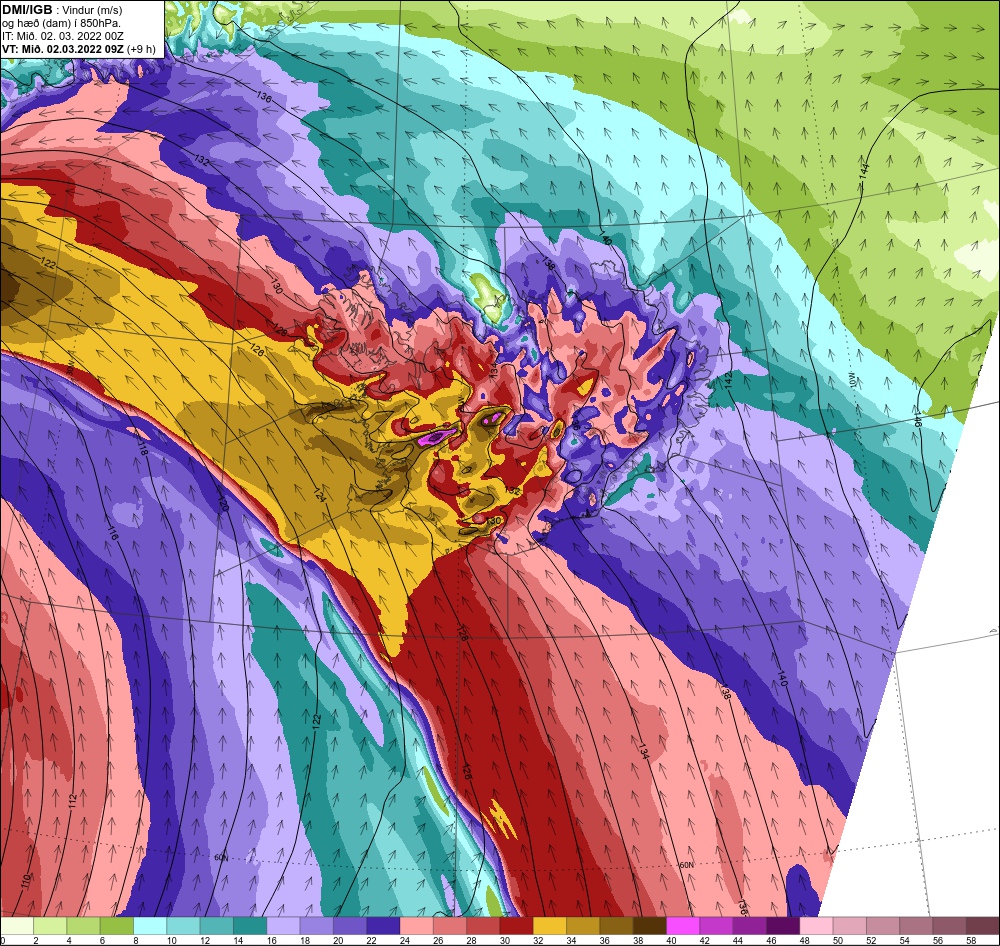Viewport: 1000px width, 946px height.
Task: Click the turquoise 10–12 m/s legend swatch
Action: point(183,926)
